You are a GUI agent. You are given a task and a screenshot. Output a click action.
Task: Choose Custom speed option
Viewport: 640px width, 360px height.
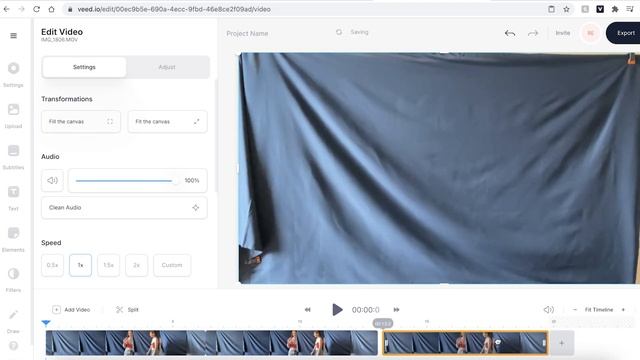(x=172, y=265)
